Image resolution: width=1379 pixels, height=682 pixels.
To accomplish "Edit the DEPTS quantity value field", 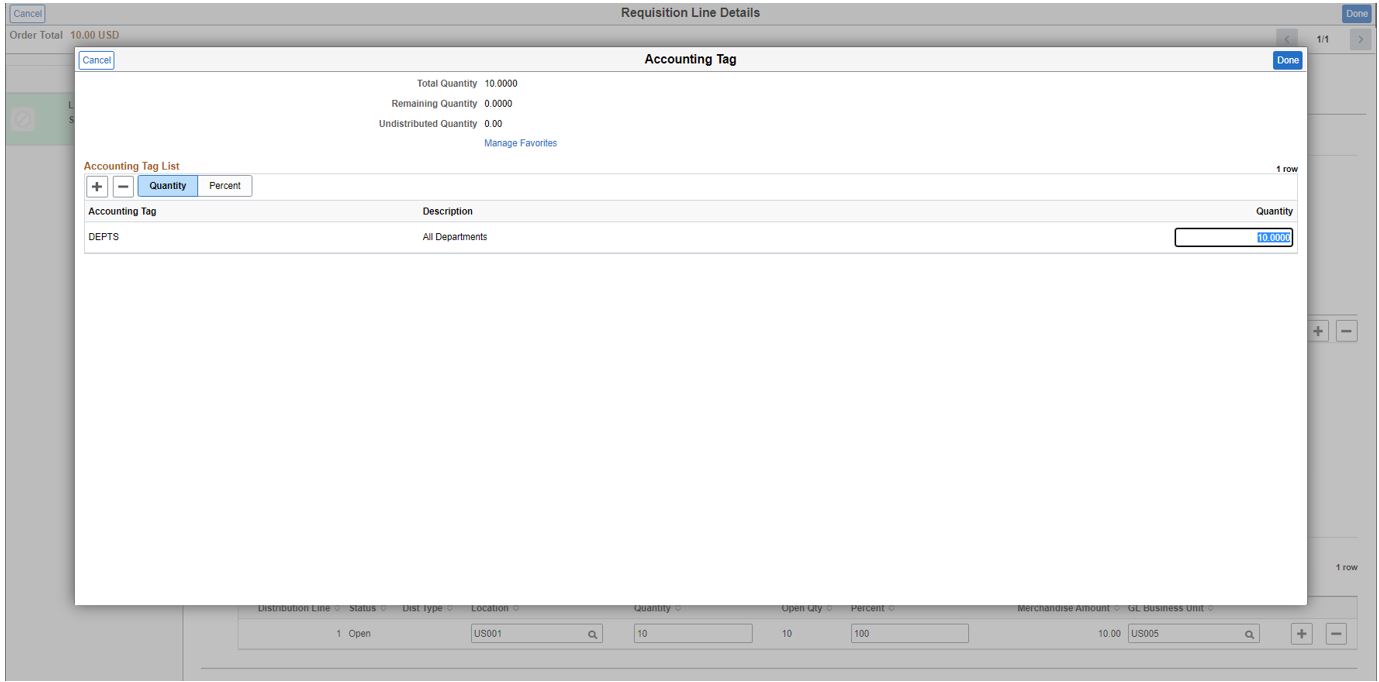I will [1234, 237].
